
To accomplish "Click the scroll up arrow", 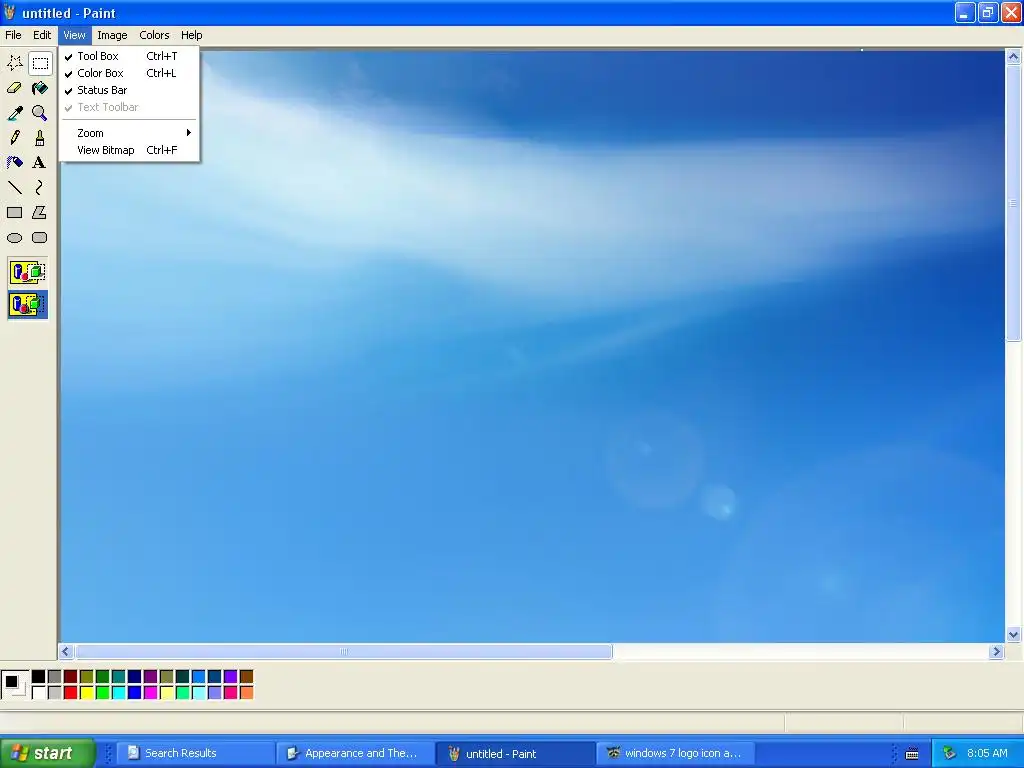I will 1014,57.
